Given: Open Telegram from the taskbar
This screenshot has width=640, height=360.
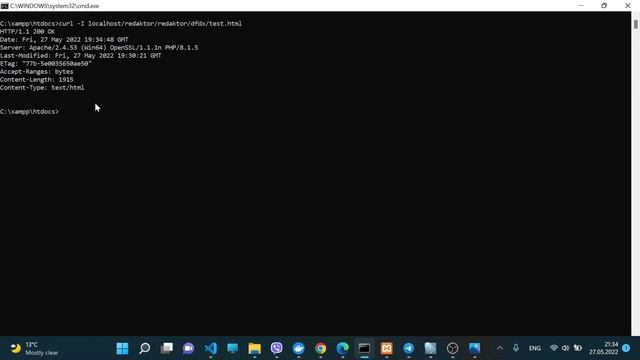Looking at the screenshot, I should click(x=409, y=348).
